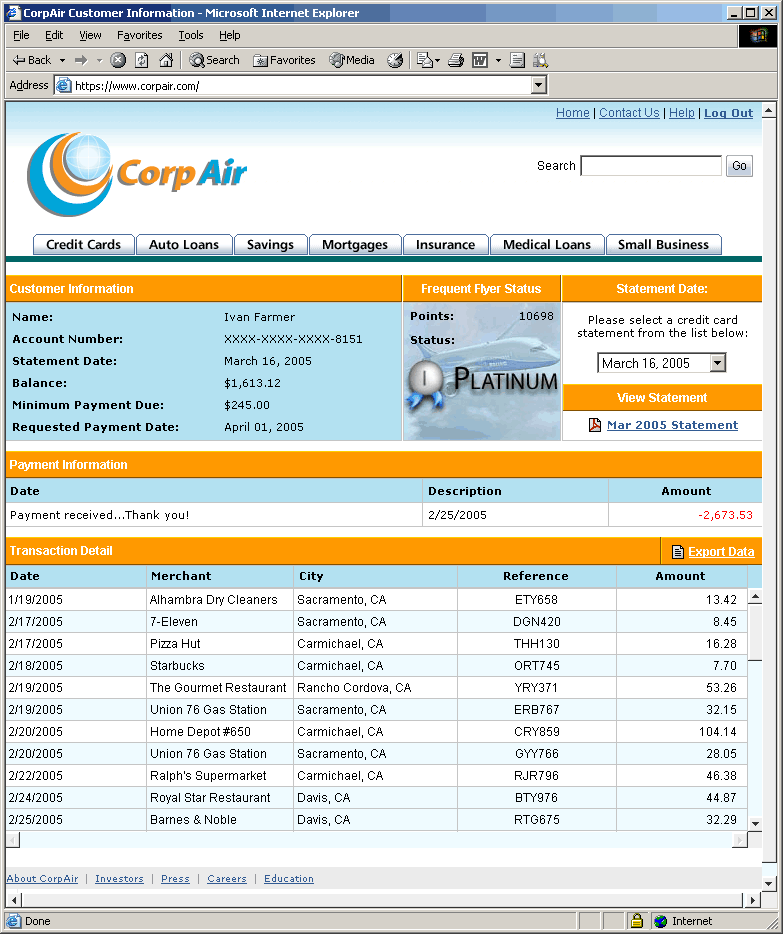Click the Edit with Word icon
The width and height of the screenshot is (783, 934).
click(x=480, y=60)
